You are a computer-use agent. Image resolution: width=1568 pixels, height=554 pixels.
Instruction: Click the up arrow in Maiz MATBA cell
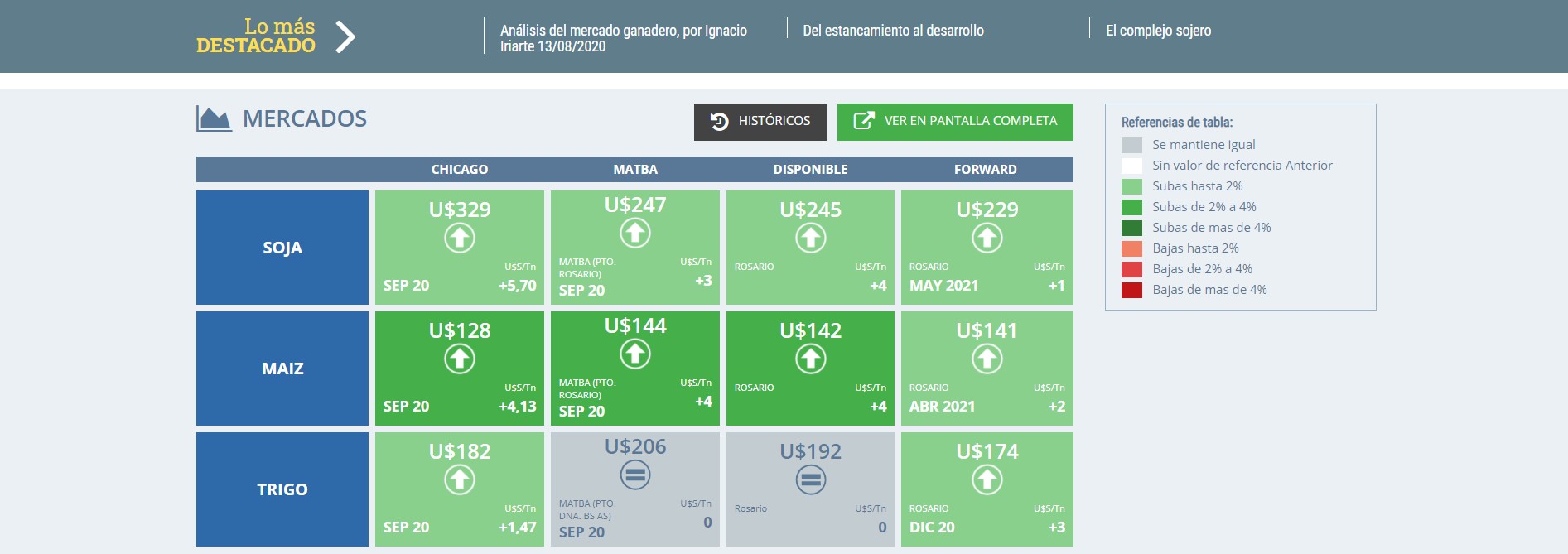pos(635,354)
